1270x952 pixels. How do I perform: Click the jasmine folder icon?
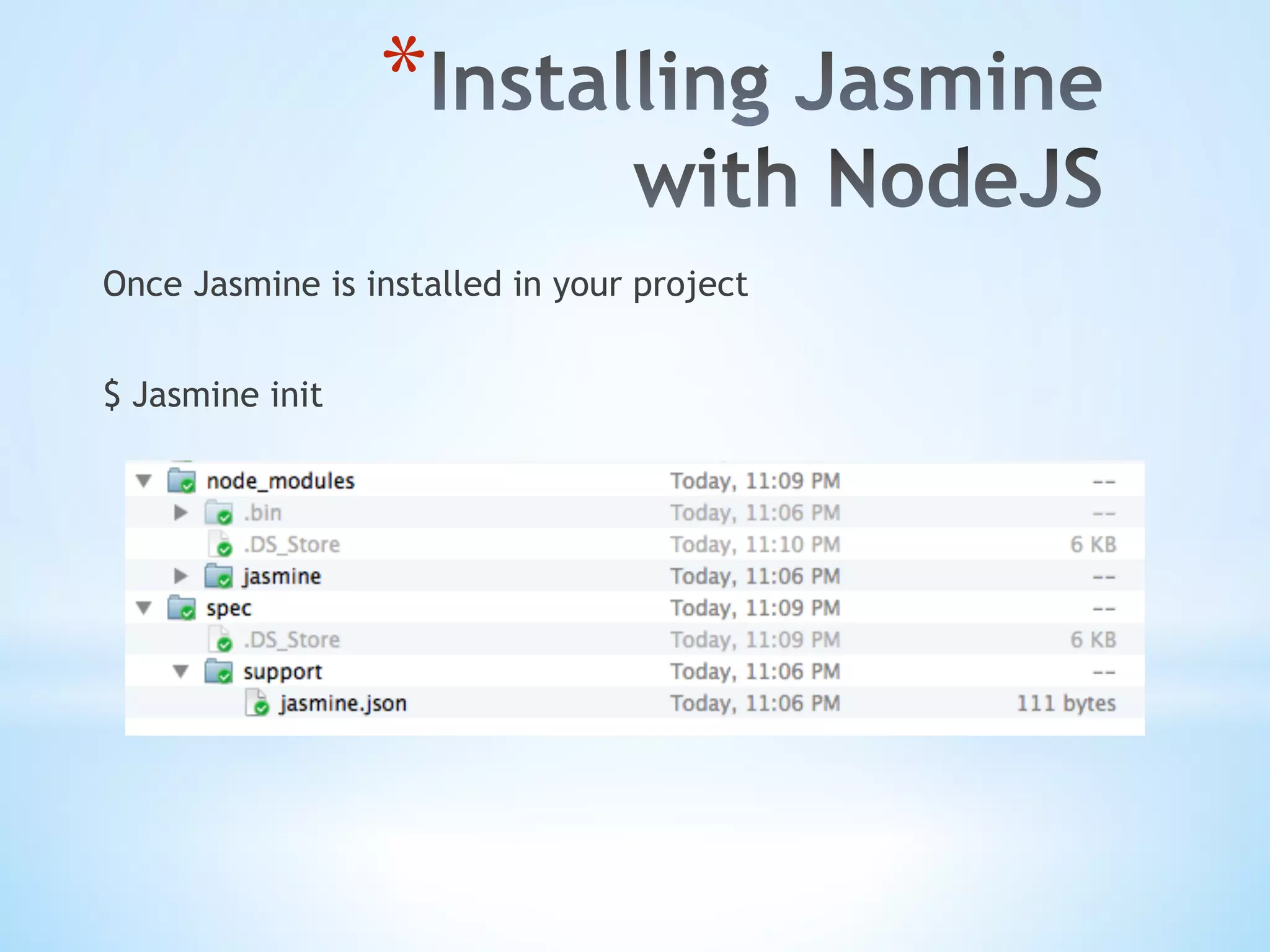coord(218,576)
